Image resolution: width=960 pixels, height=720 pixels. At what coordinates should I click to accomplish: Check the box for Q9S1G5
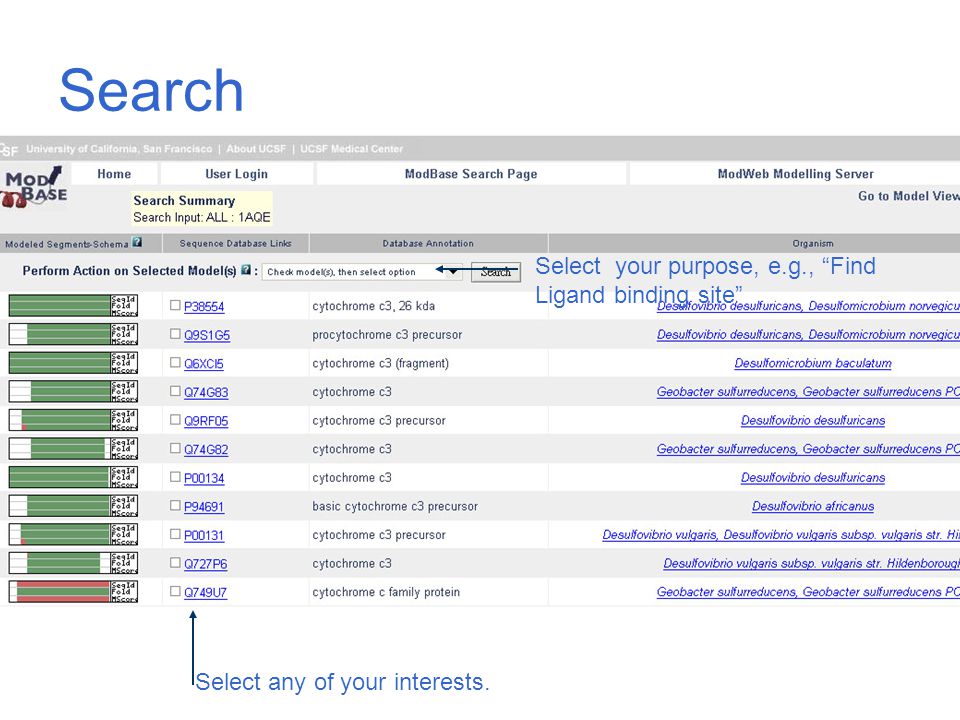click(x=175, y=334)
